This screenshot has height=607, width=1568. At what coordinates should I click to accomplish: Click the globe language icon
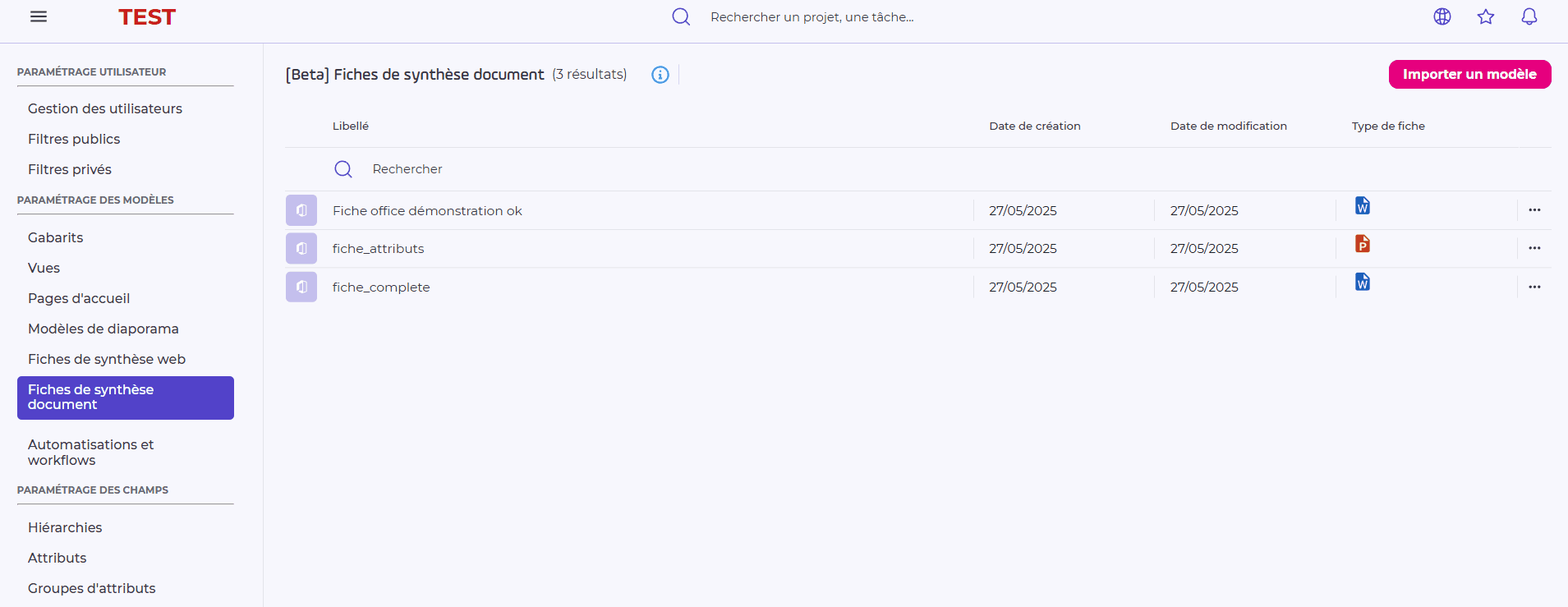pyautogui.click(x=1442, y=16)
